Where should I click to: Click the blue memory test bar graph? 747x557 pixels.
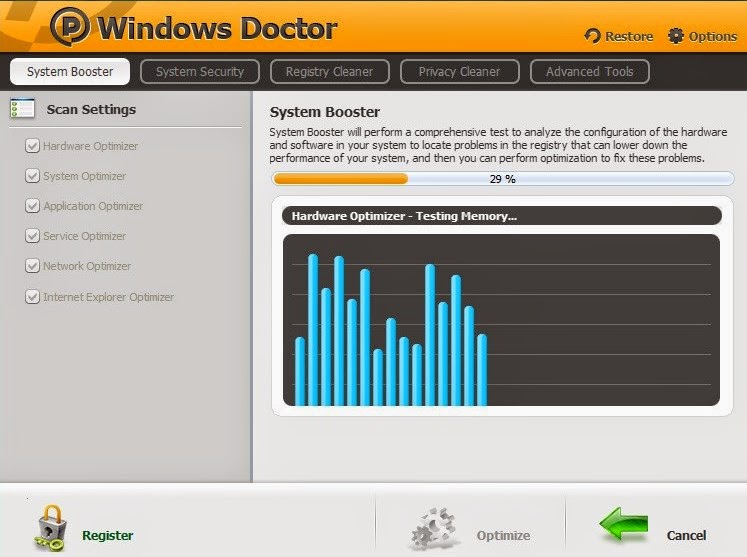point(501,320)
